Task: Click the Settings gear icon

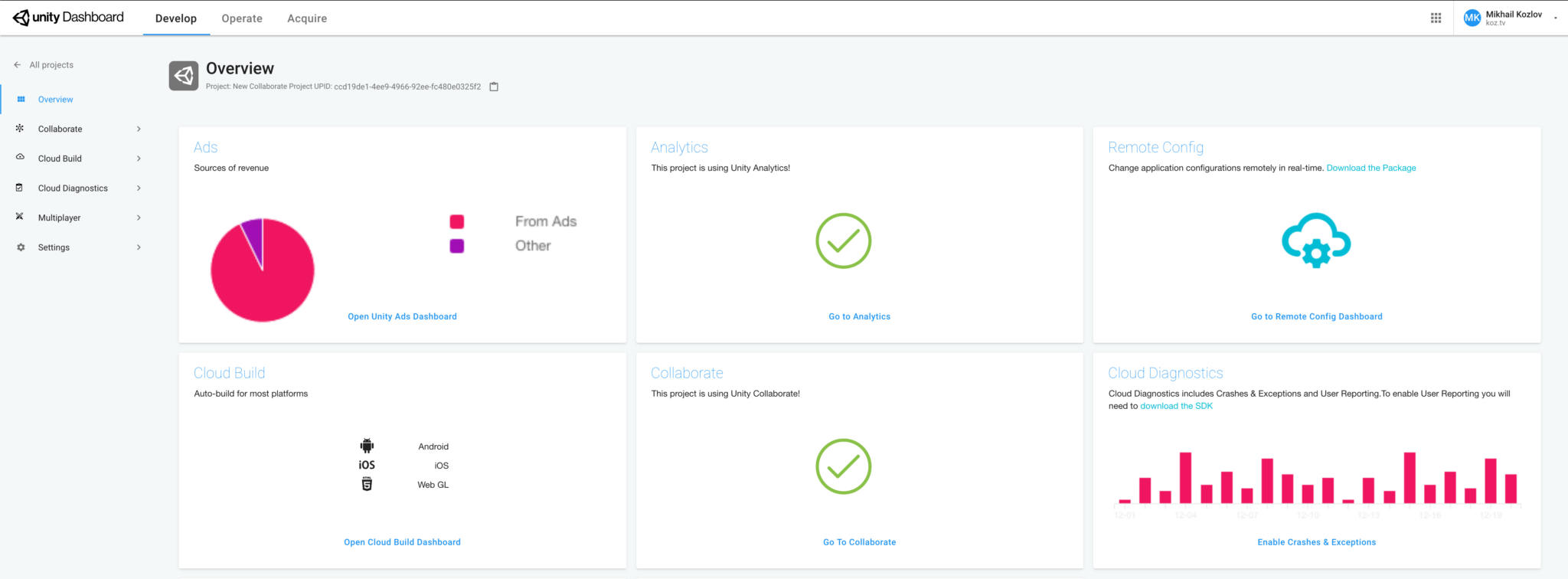Action: (21, 247)
